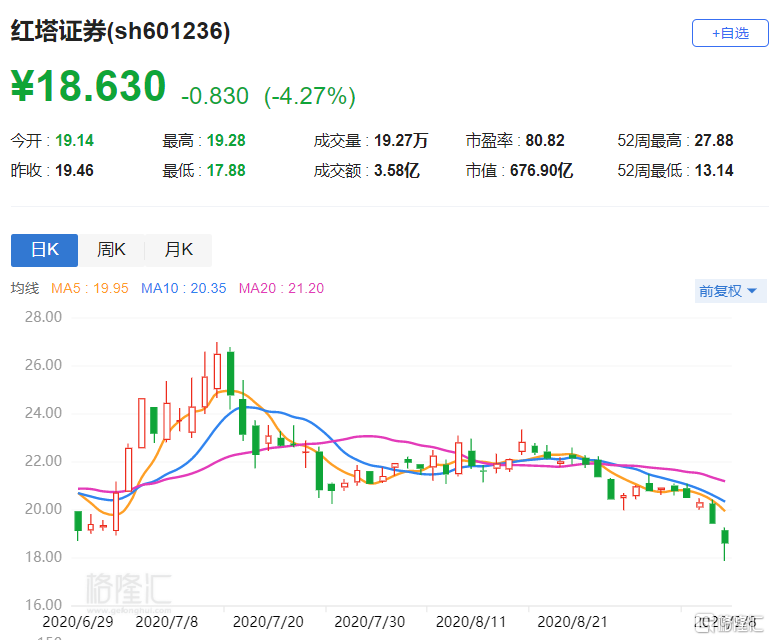Switch to the 周K weekly chart tab
Screen dimensions: 770x640
tap(111, 250)
